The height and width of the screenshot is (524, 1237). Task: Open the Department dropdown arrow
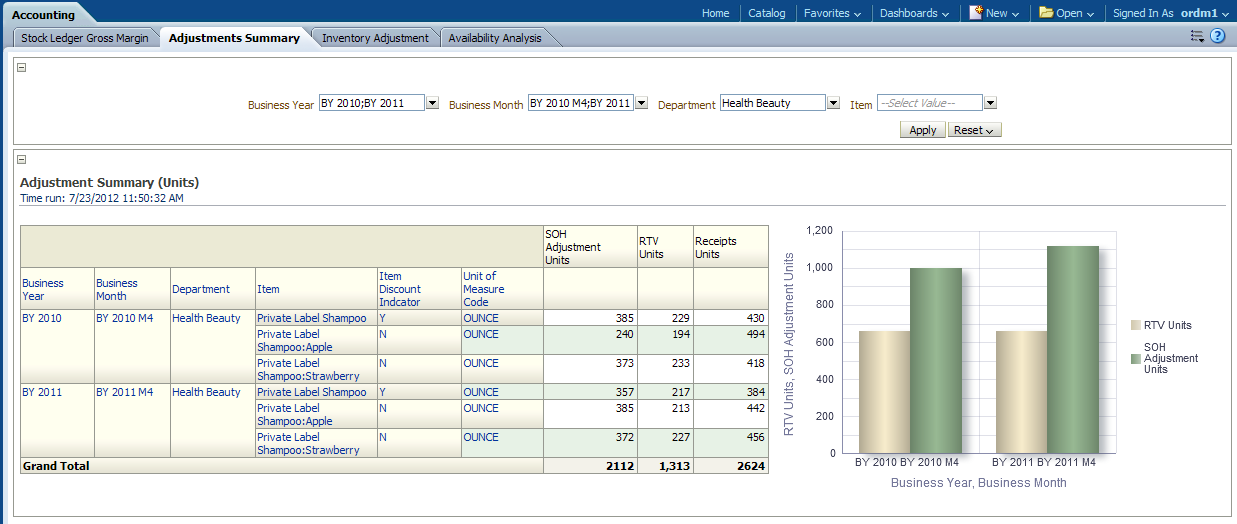click(x=833, y=103)
